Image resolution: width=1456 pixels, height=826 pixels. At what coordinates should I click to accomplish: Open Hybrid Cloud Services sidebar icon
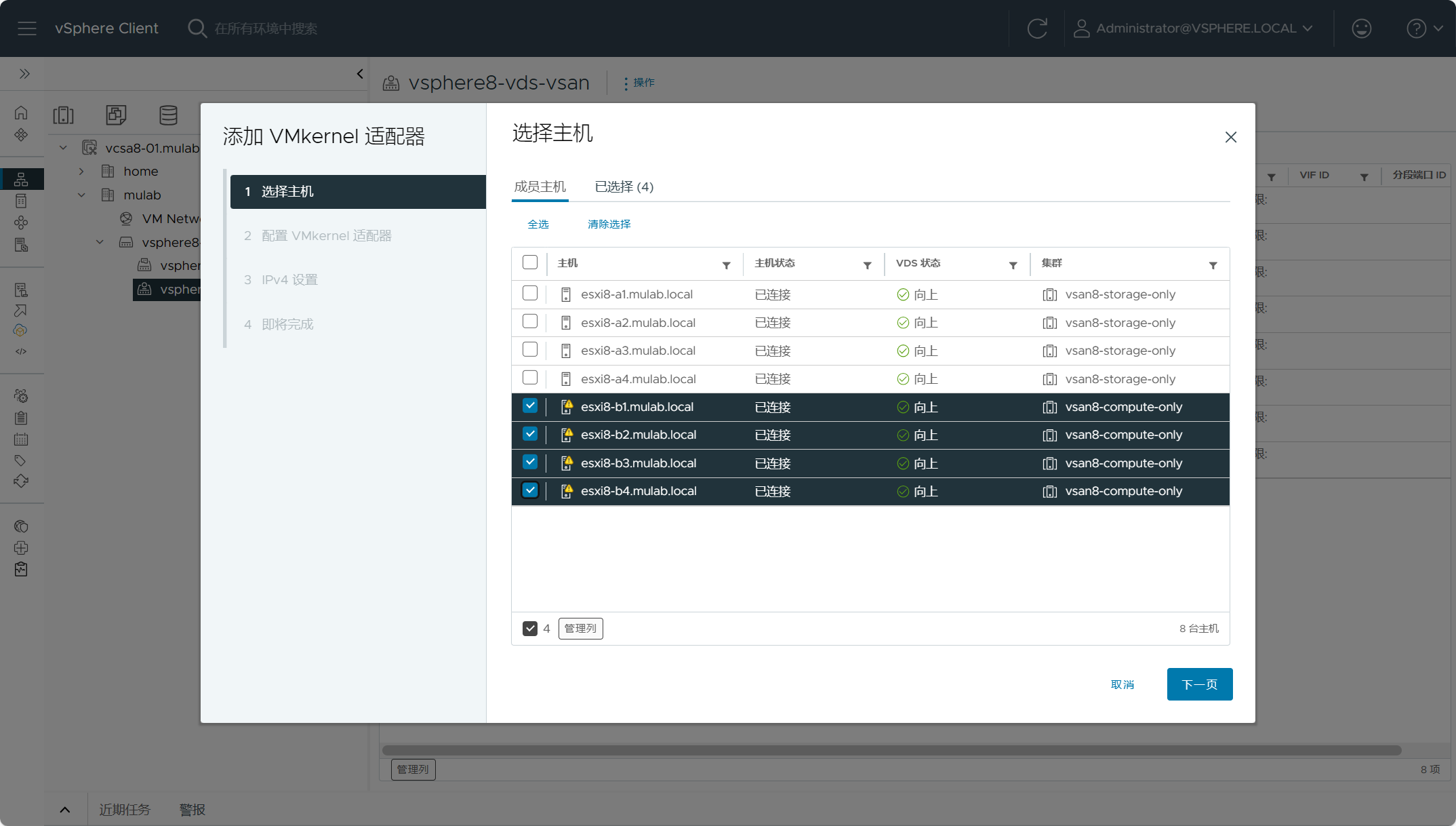(21, 330)
